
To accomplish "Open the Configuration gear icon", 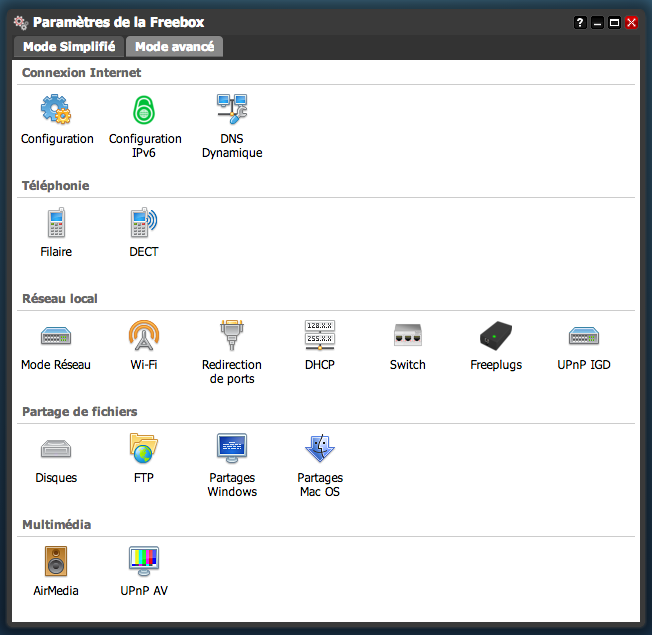I will 56,109.
